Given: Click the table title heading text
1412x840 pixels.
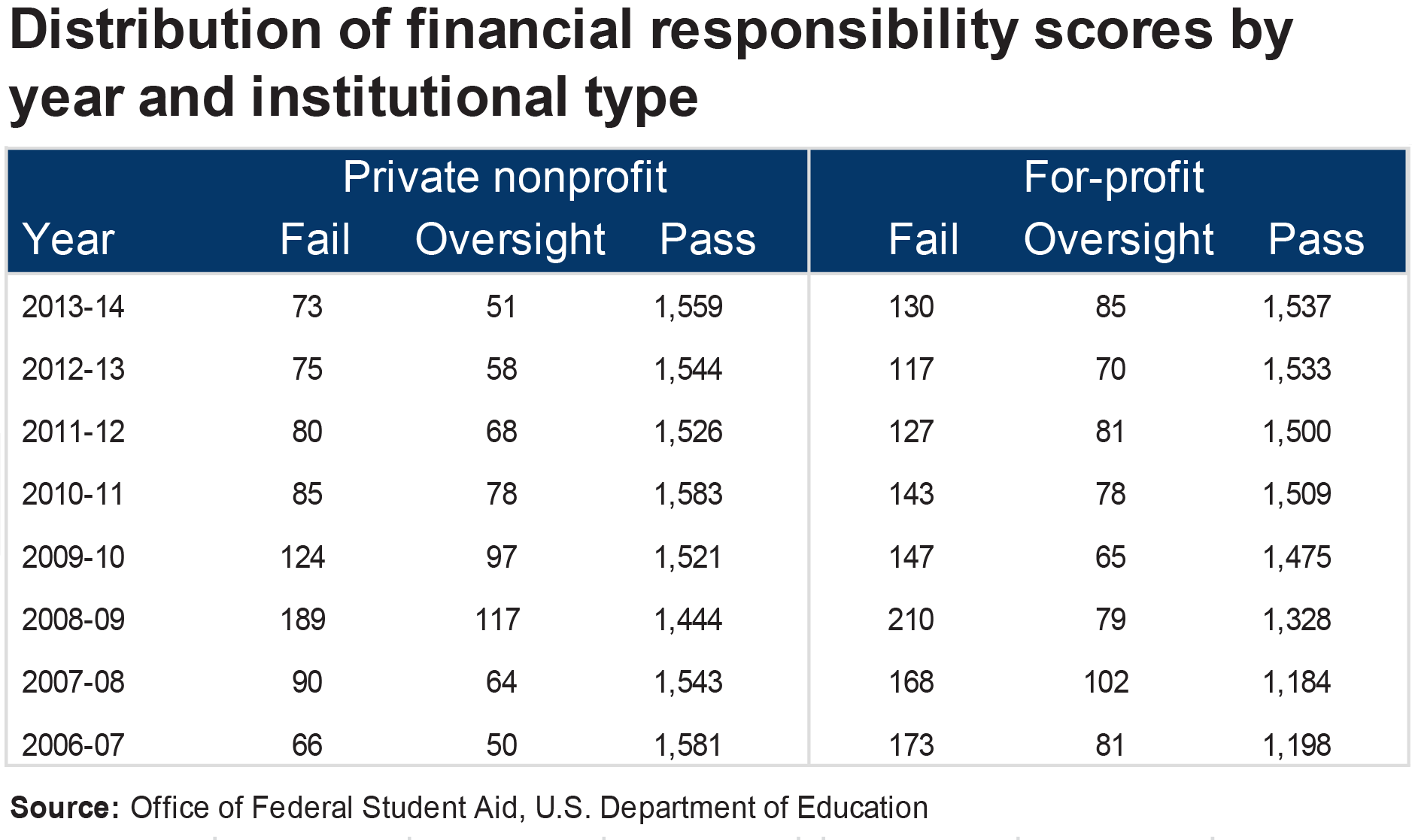Looking at the screenshot, I should (651, 64).
